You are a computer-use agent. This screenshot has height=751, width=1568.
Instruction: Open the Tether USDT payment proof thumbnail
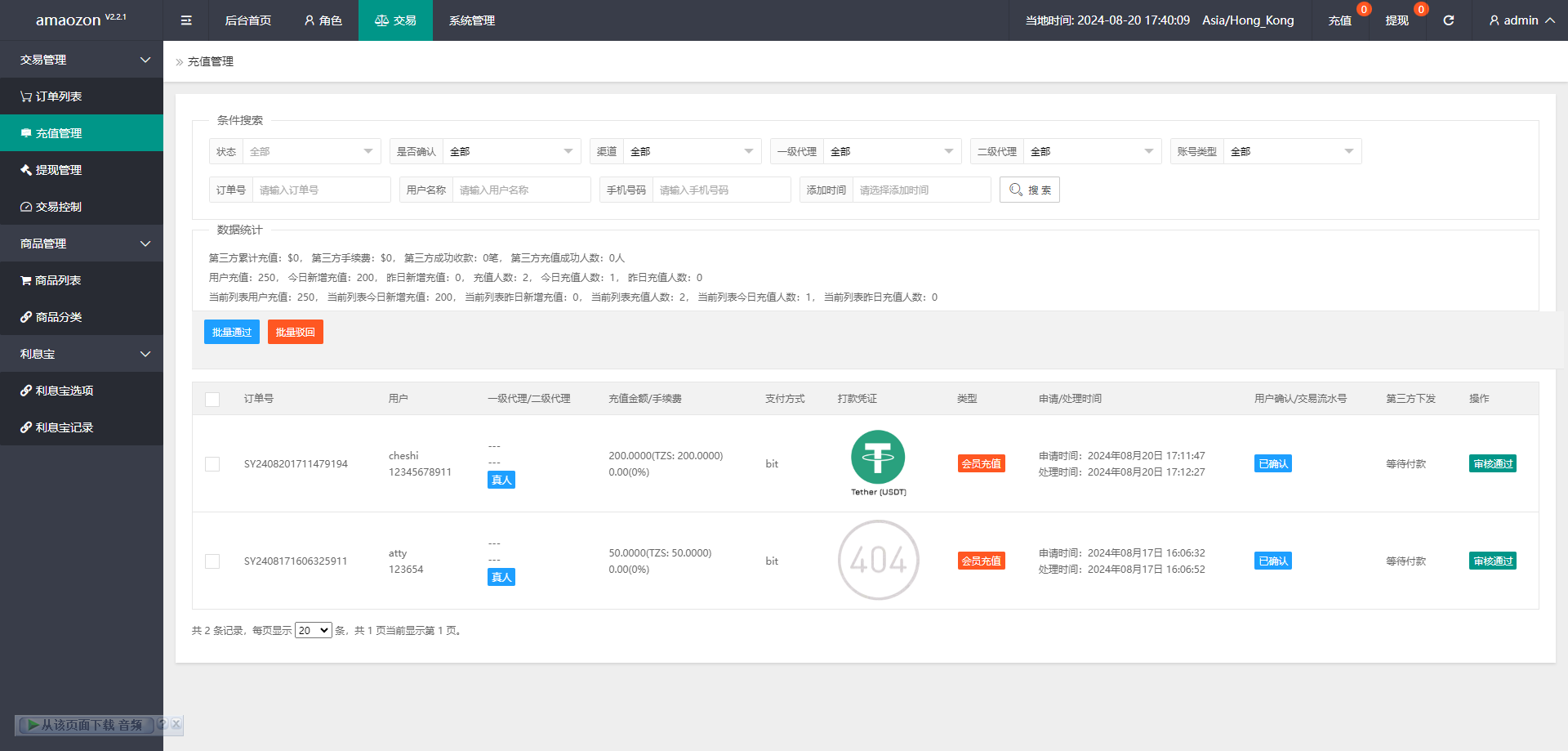(x=878, y=463)
